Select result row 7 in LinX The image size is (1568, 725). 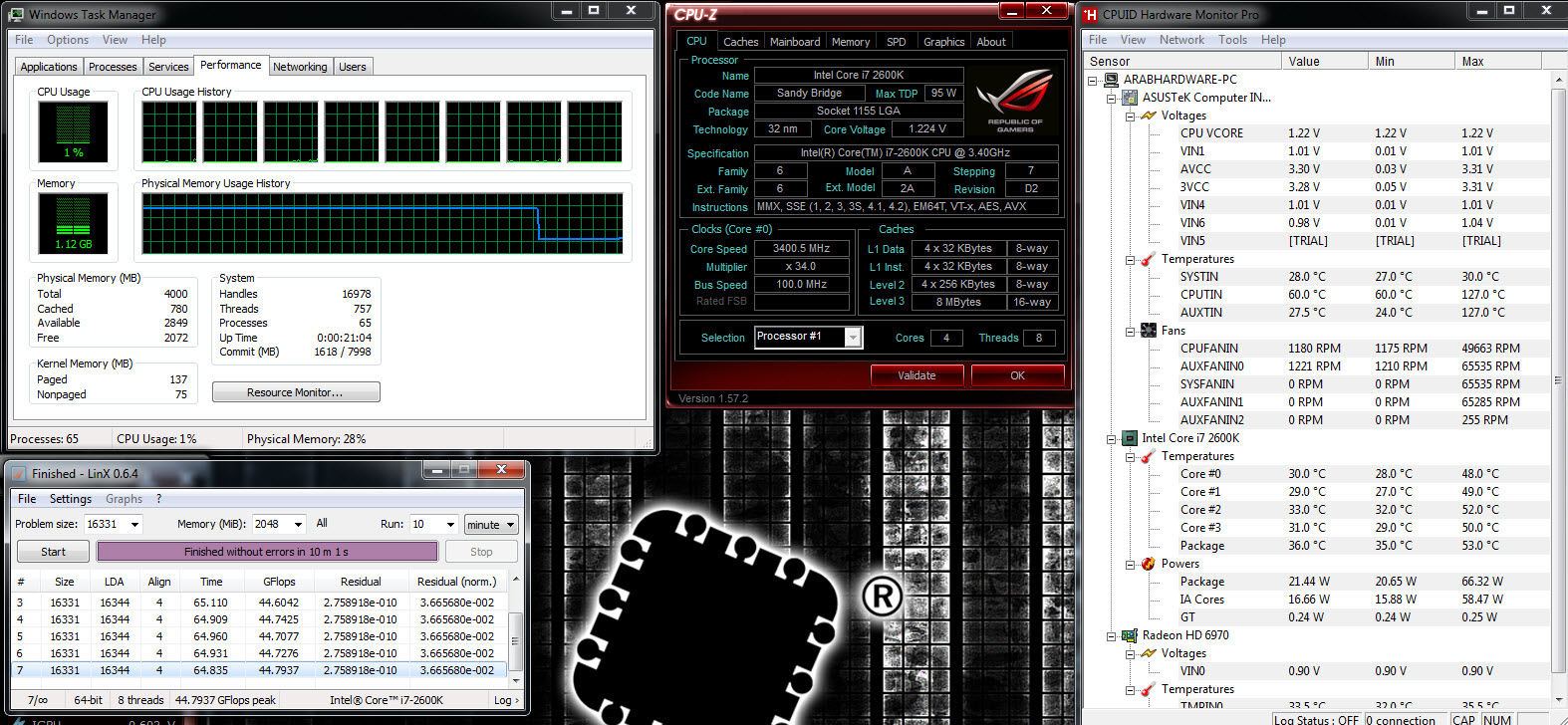coord(259,670)
